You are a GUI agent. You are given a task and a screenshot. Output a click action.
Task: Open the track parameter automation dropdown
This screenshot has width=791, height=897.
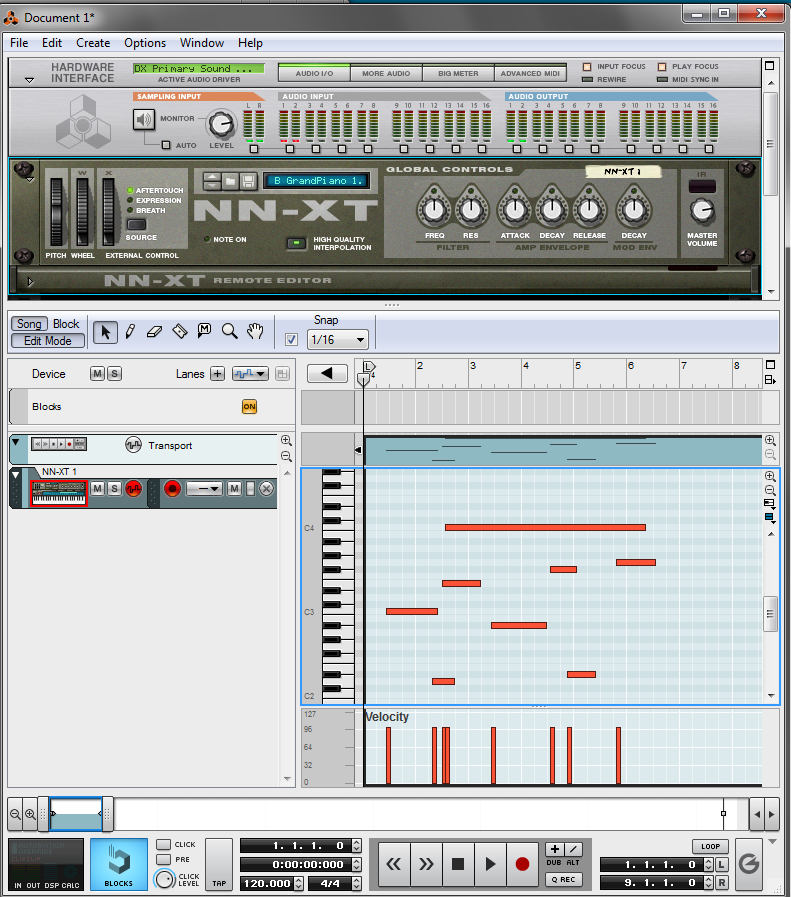point(250,374)
